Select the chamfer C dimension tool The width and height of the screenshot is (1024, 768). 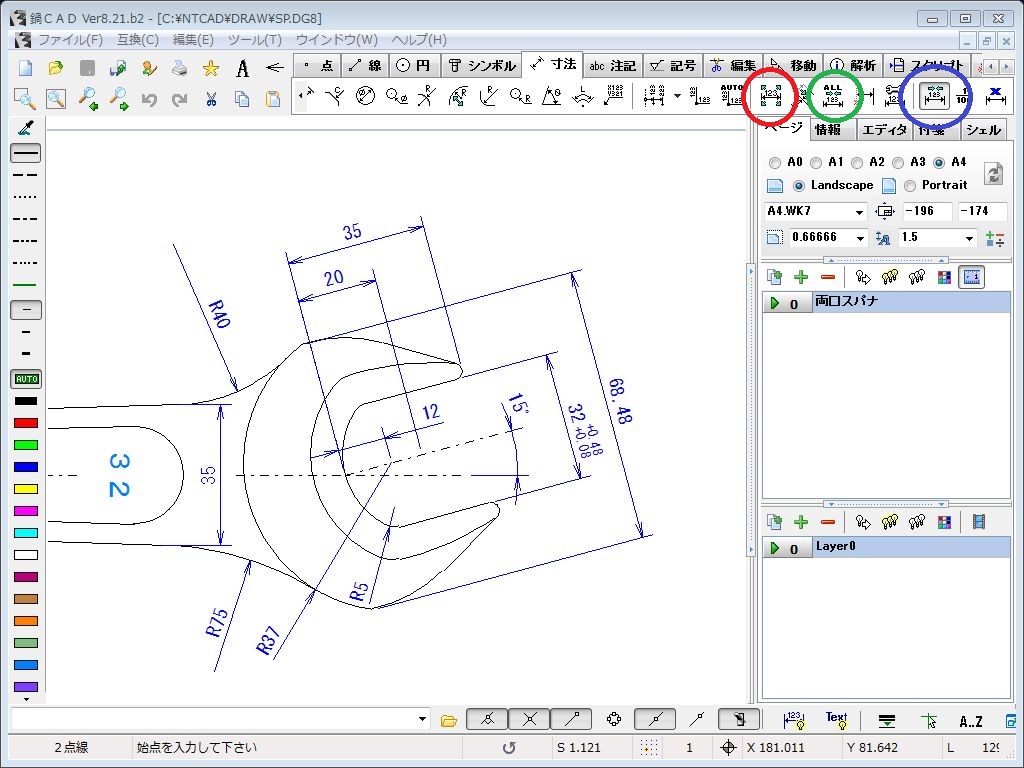[335, 97]
